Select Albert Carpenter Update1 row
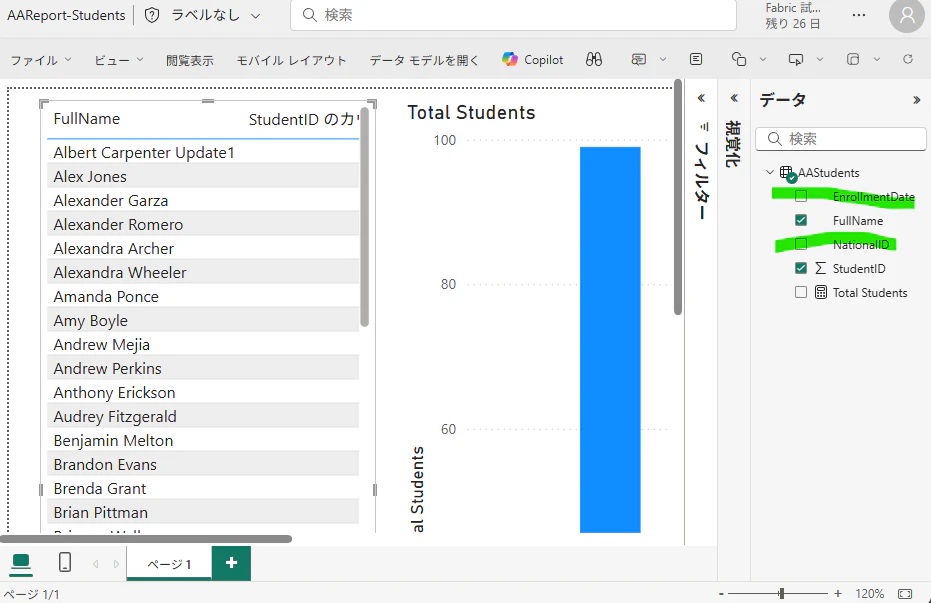Viewport: 931px width, 603px height. [x=203, y=153]
